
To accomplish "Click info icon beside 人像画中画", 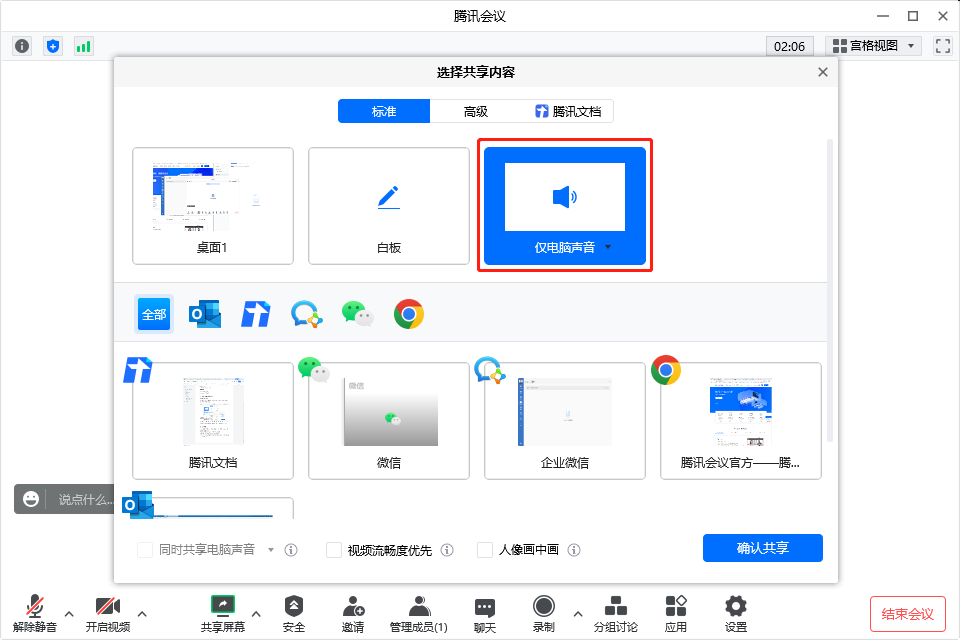I will pos(574,550).
